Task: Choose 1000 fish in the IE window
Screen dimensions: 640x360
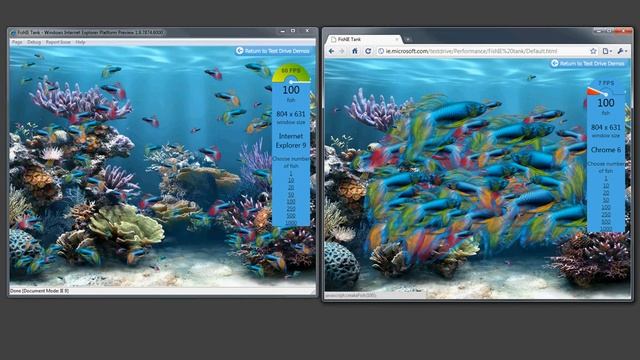Action: point(291,222)
